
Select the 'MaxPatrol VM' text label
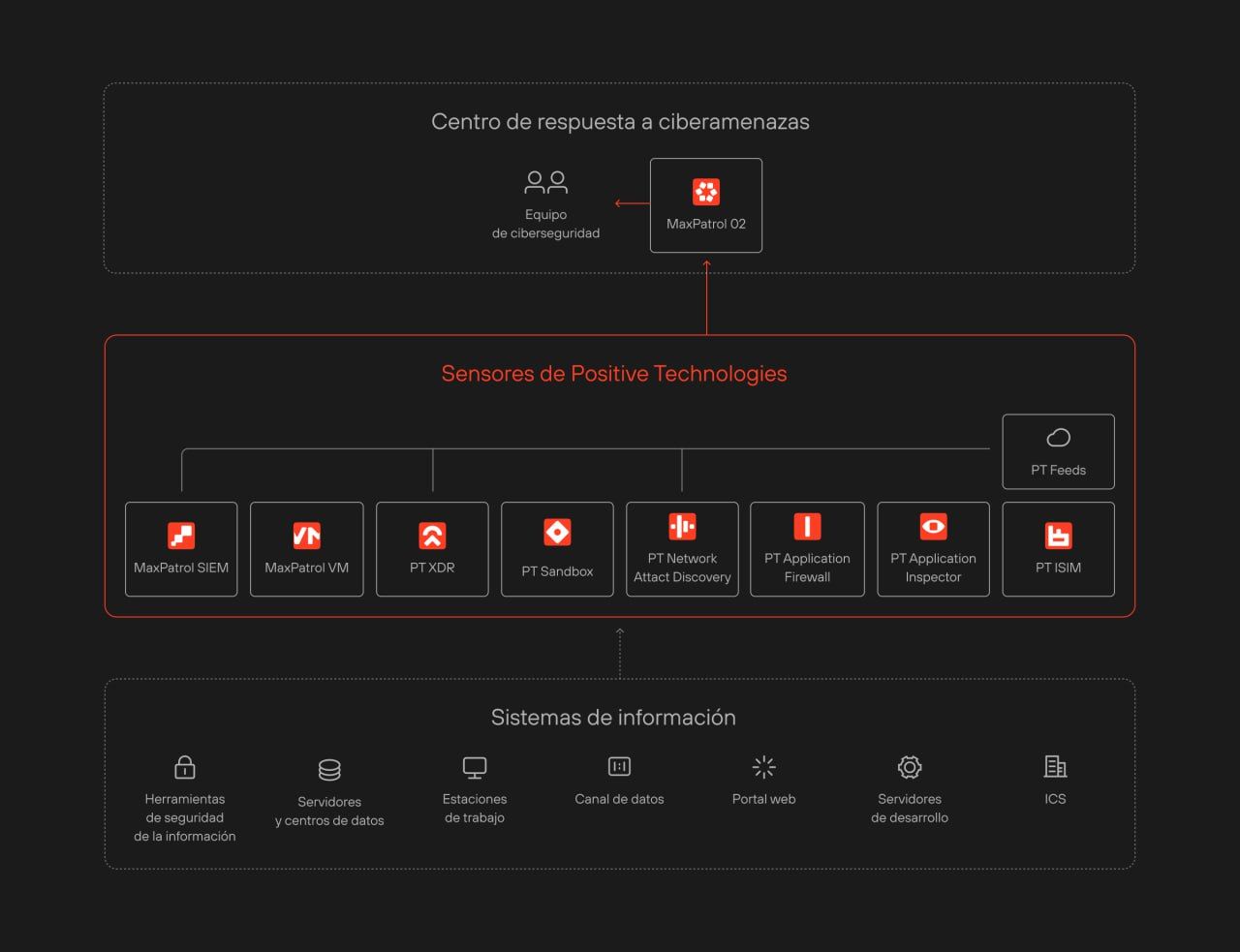307,568
